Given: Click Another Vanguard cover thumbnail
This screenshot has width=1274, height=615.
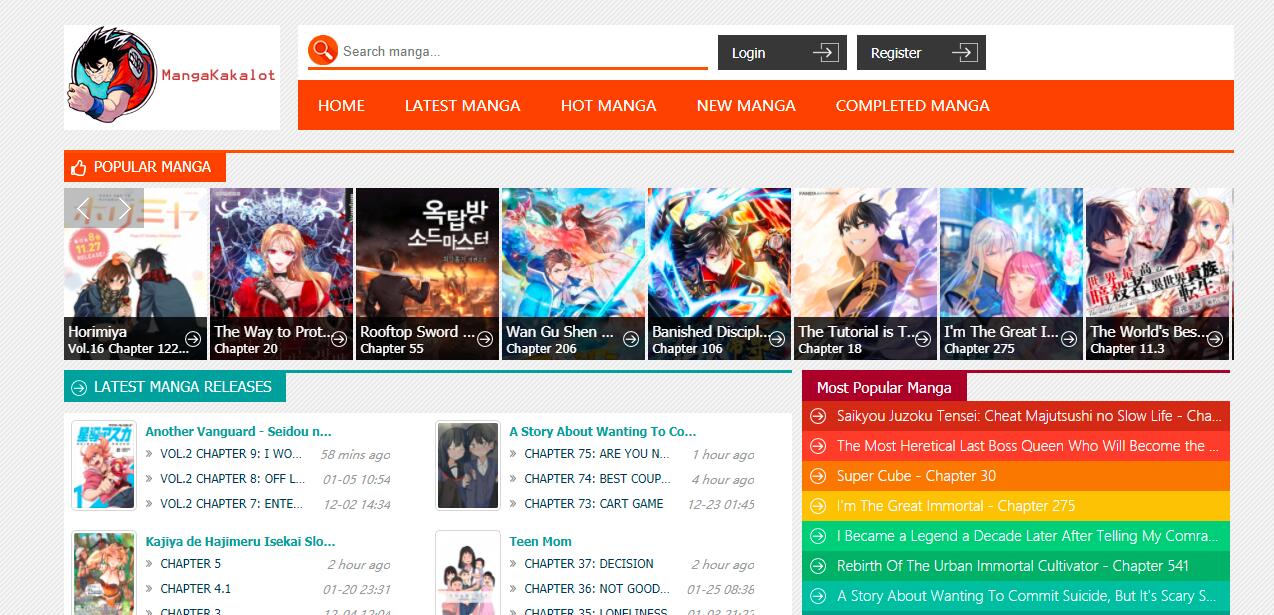Looking at the screenshot, I should coord(104,466).
